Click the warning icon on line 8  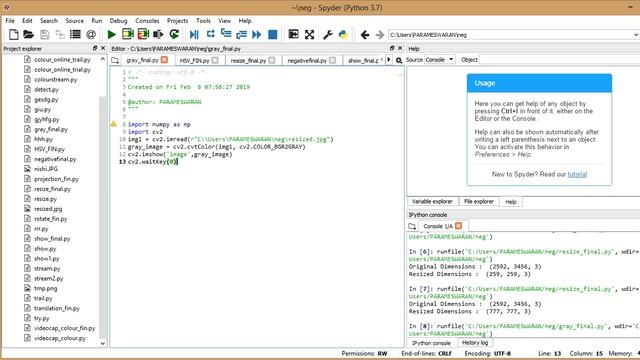(113, 124)
